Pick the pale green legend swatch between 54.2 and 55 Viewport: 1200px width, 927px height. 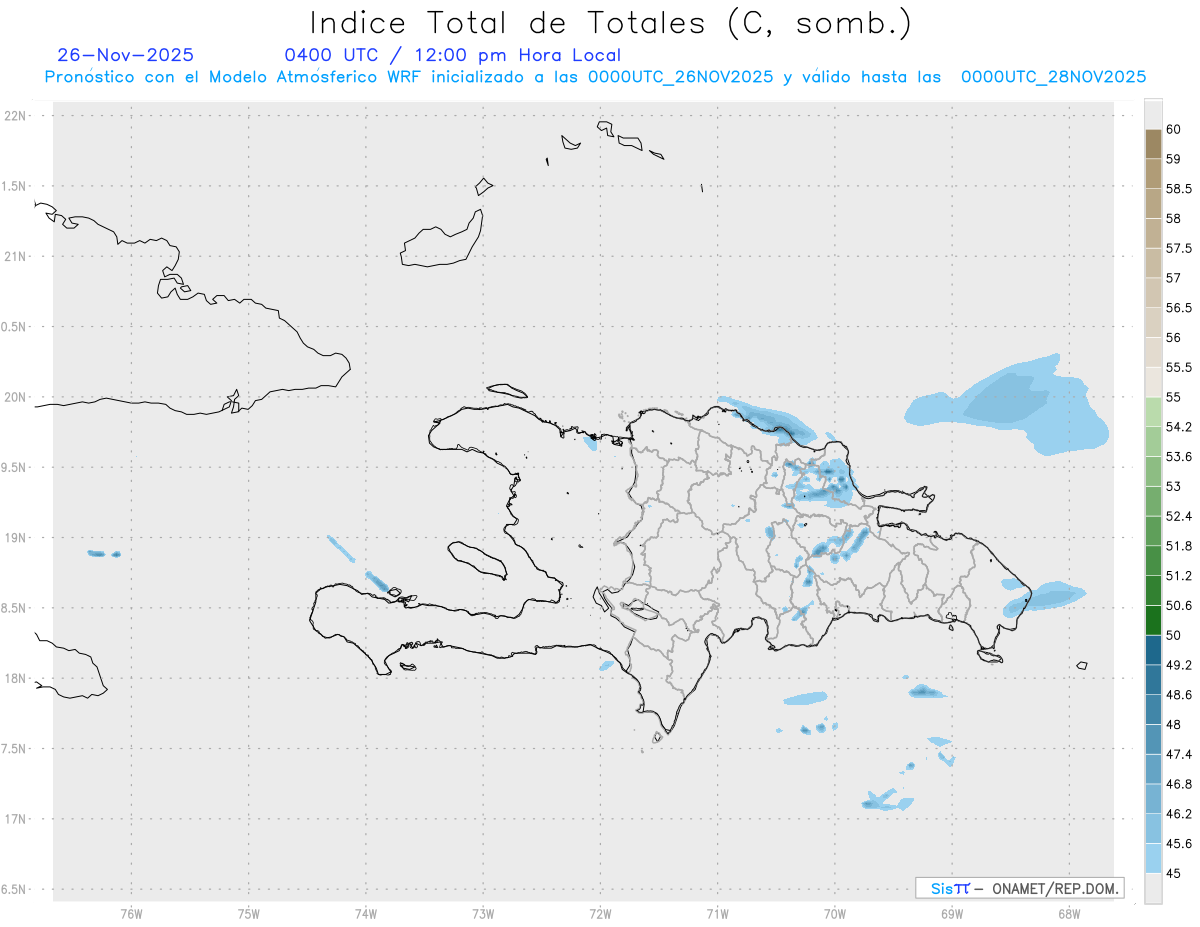point(1153,412)
